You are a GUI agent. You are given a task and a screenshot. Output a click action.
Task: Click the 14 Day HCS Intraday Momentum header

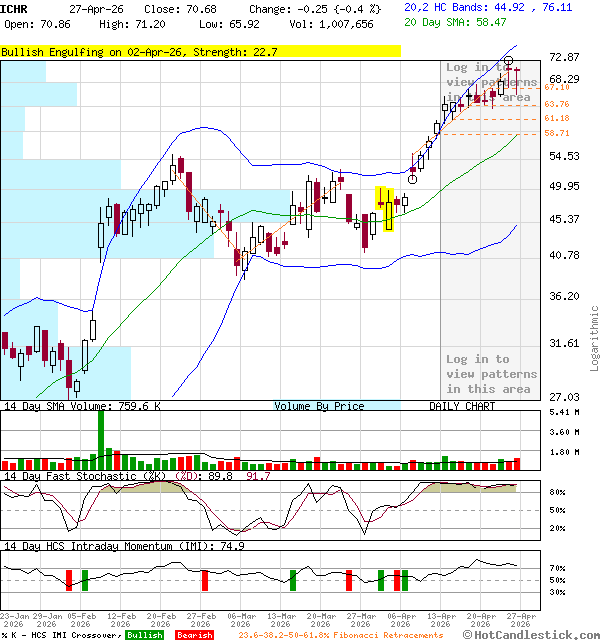pyautogui.click(x=123, y=546)
